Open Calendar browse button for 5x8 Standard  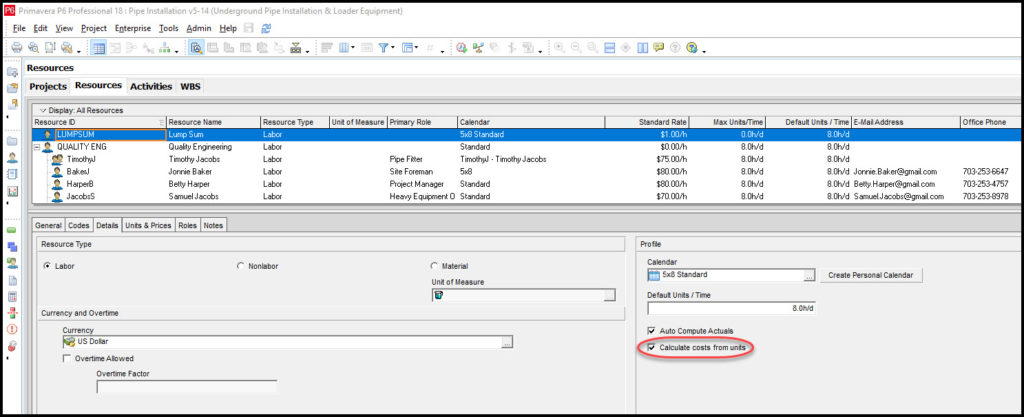[x=809, y=275]
